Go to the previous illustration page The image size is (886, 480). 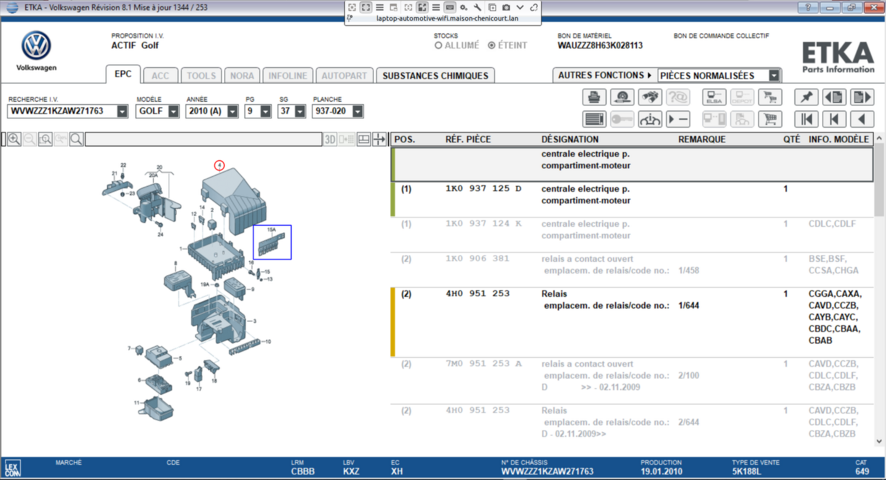[834, 97]
